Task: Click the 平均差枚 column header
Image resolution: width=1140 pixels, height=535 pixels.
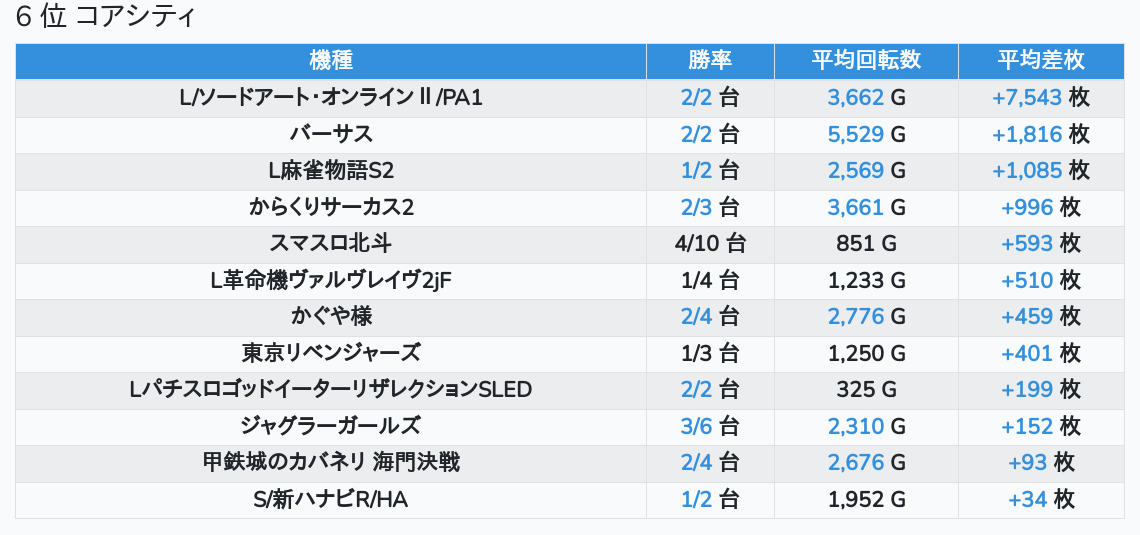Action: click(x=1040, y=60)
